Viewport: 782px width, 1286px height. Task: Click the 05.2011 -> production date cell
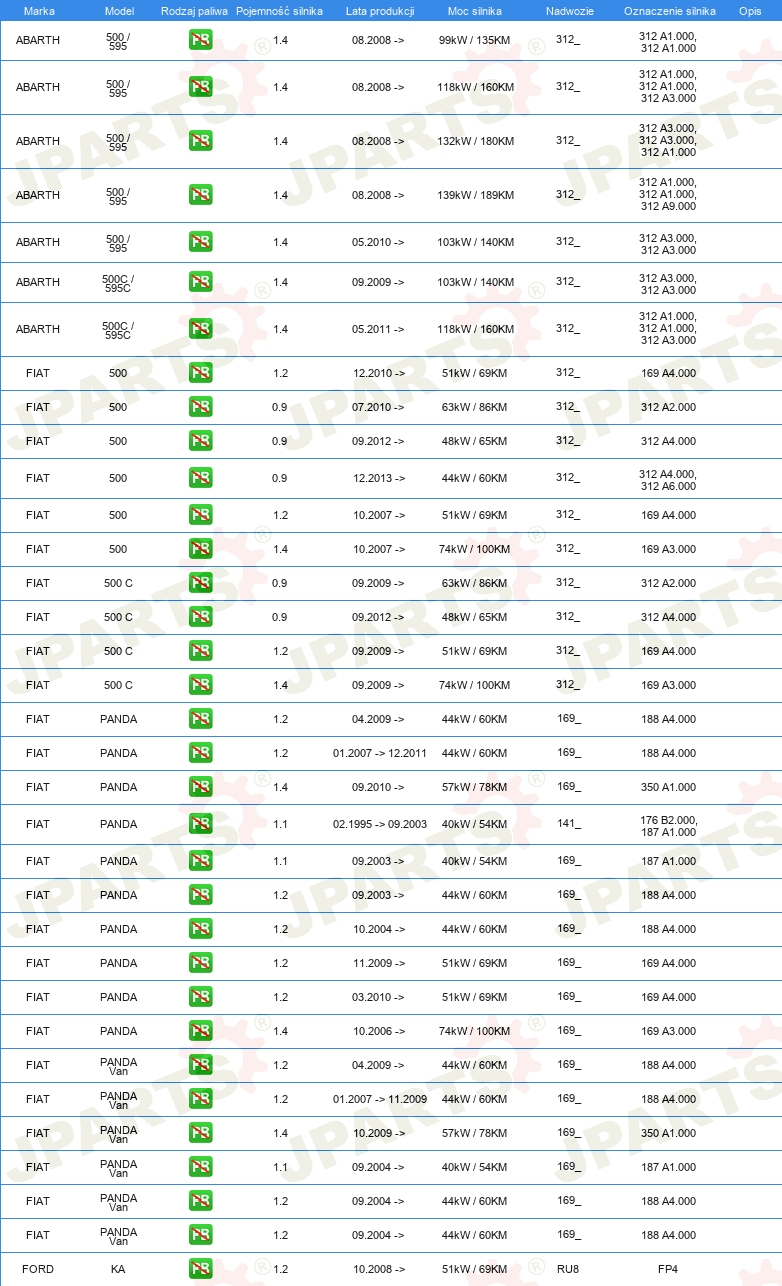click(379, 329)
